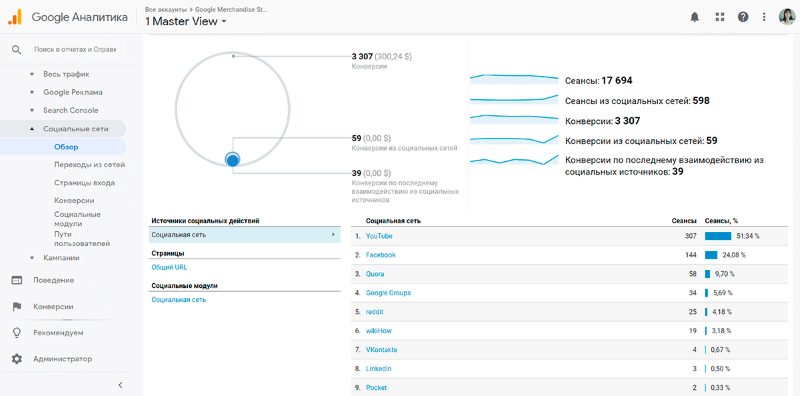This screenshot has width=800, height=396.
Task: Open the wikiHow social network link
Action: click(x=379, y=331)
